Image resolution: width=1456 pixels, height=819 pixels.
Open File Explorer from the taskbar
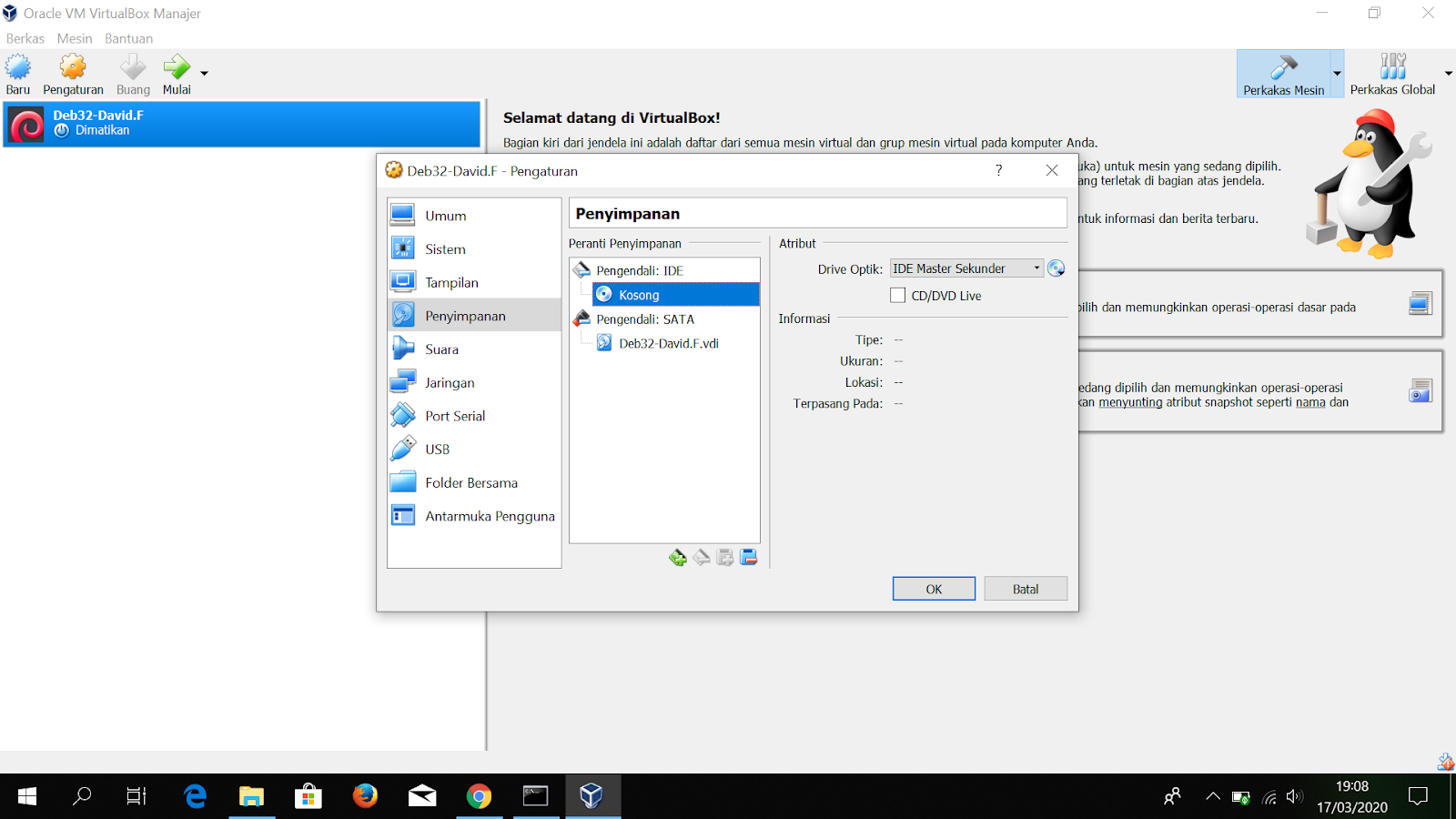click(x=251, y=797)
